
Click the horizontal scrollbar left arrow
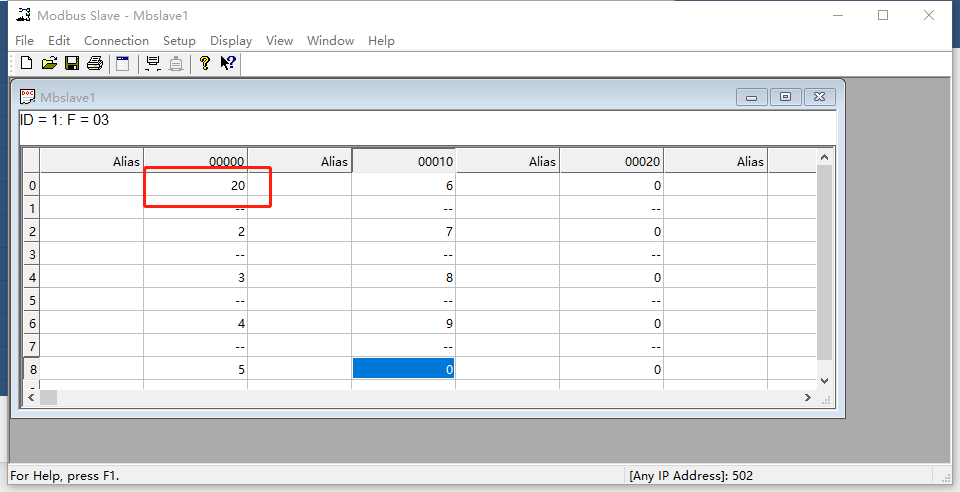[x=31, y=398]
